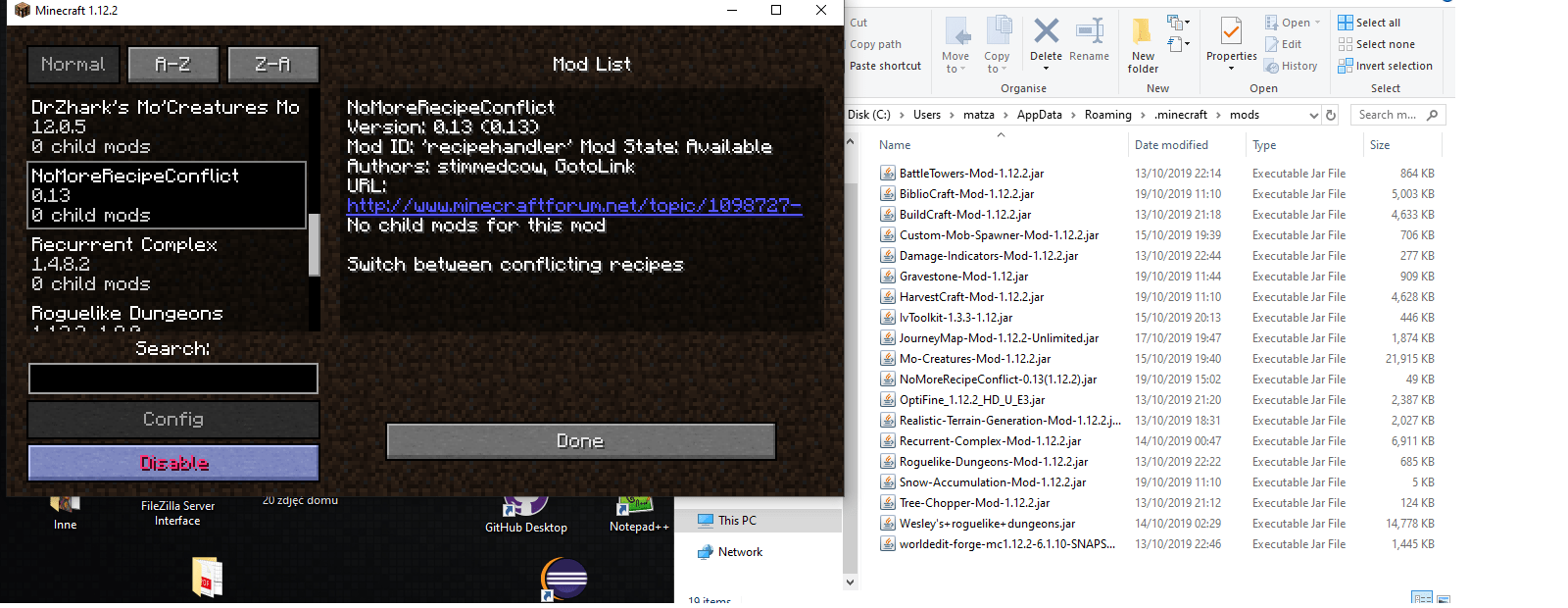Expand the Properties dropdown arrow
1568x608 pixels.
pos(1231,69)
